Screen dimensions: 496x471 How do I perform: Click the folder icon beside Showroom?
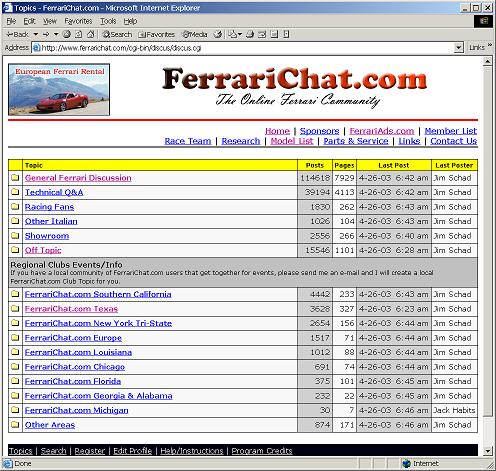tap(15, 236)
